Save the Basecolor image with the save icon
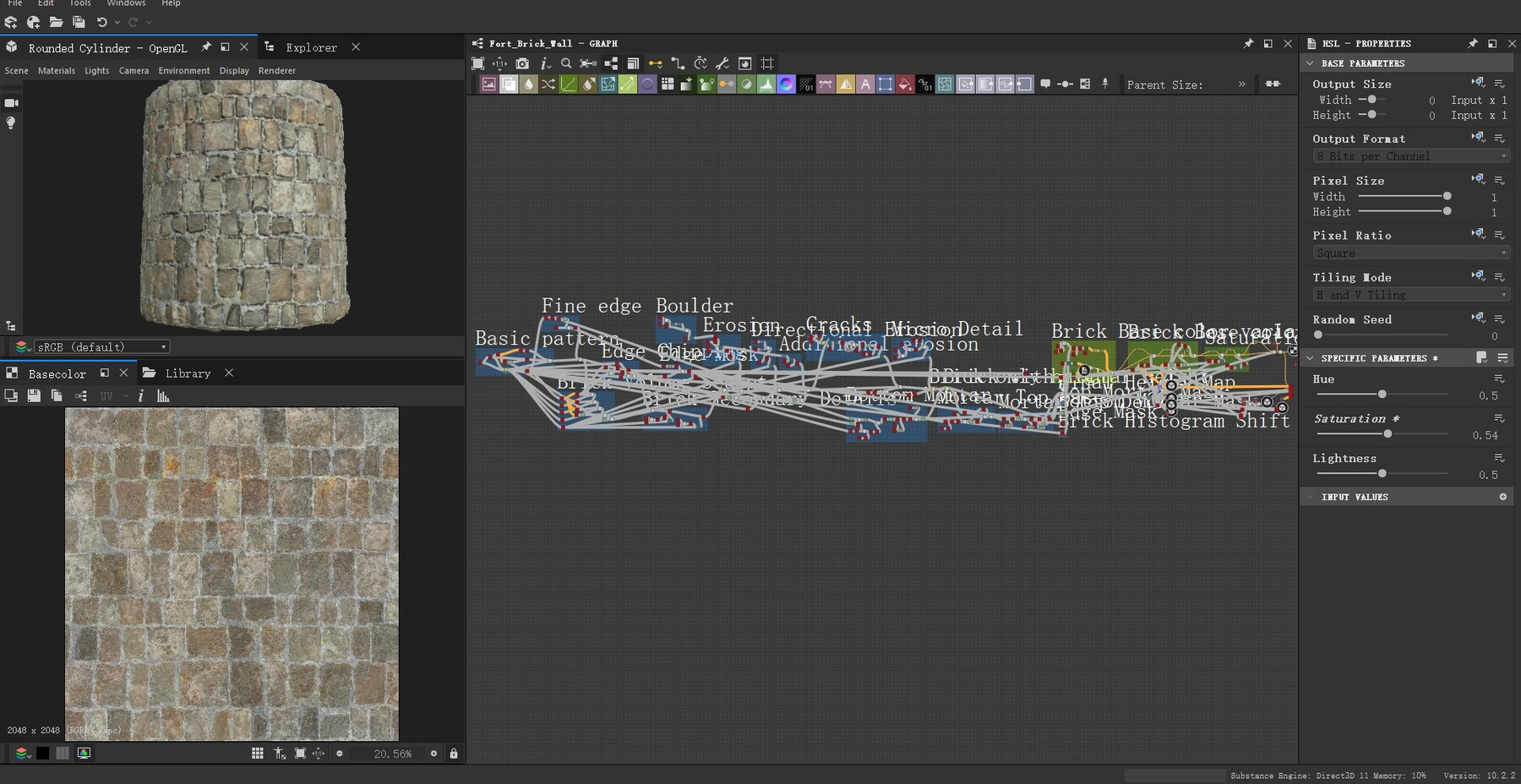The height and width of the screenshot is (784, 1521). pyautogui.click(x=34, y=395)
